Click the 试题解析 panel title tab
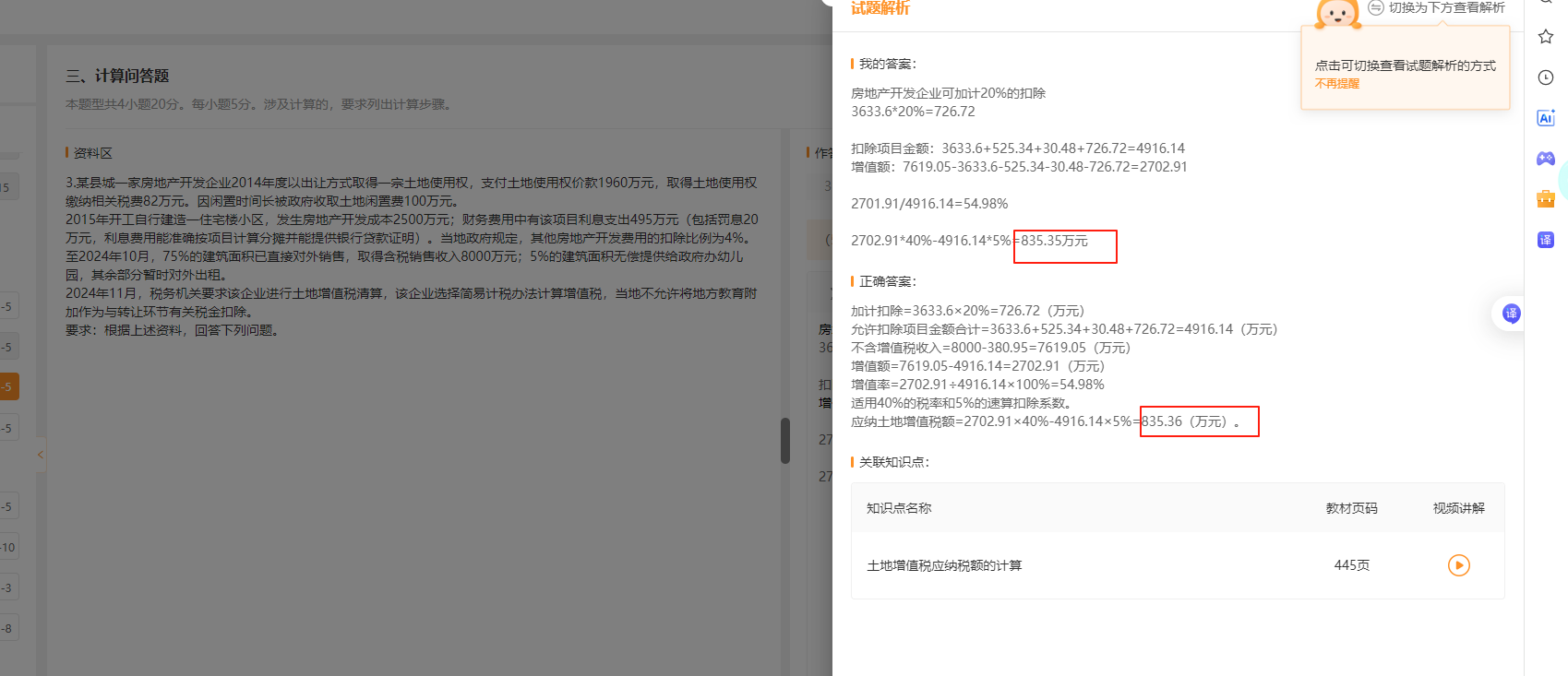1568x676 pixels. (880, 8)
